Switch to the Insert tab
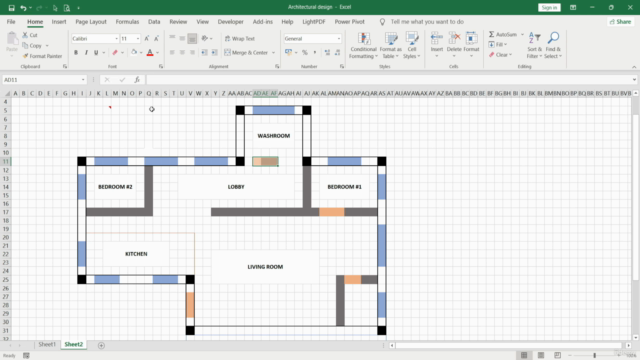640x360 pixels. (x=59, y=22)
